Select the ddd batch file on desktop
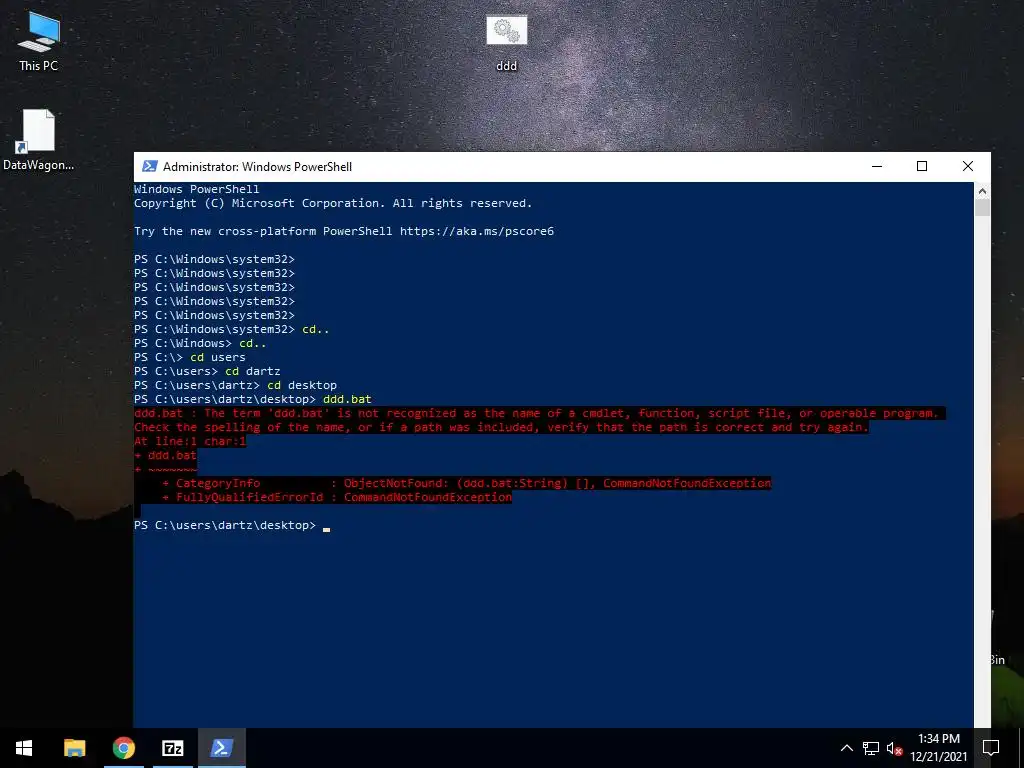Screen dimensions: 1024x768 [506, 43]
